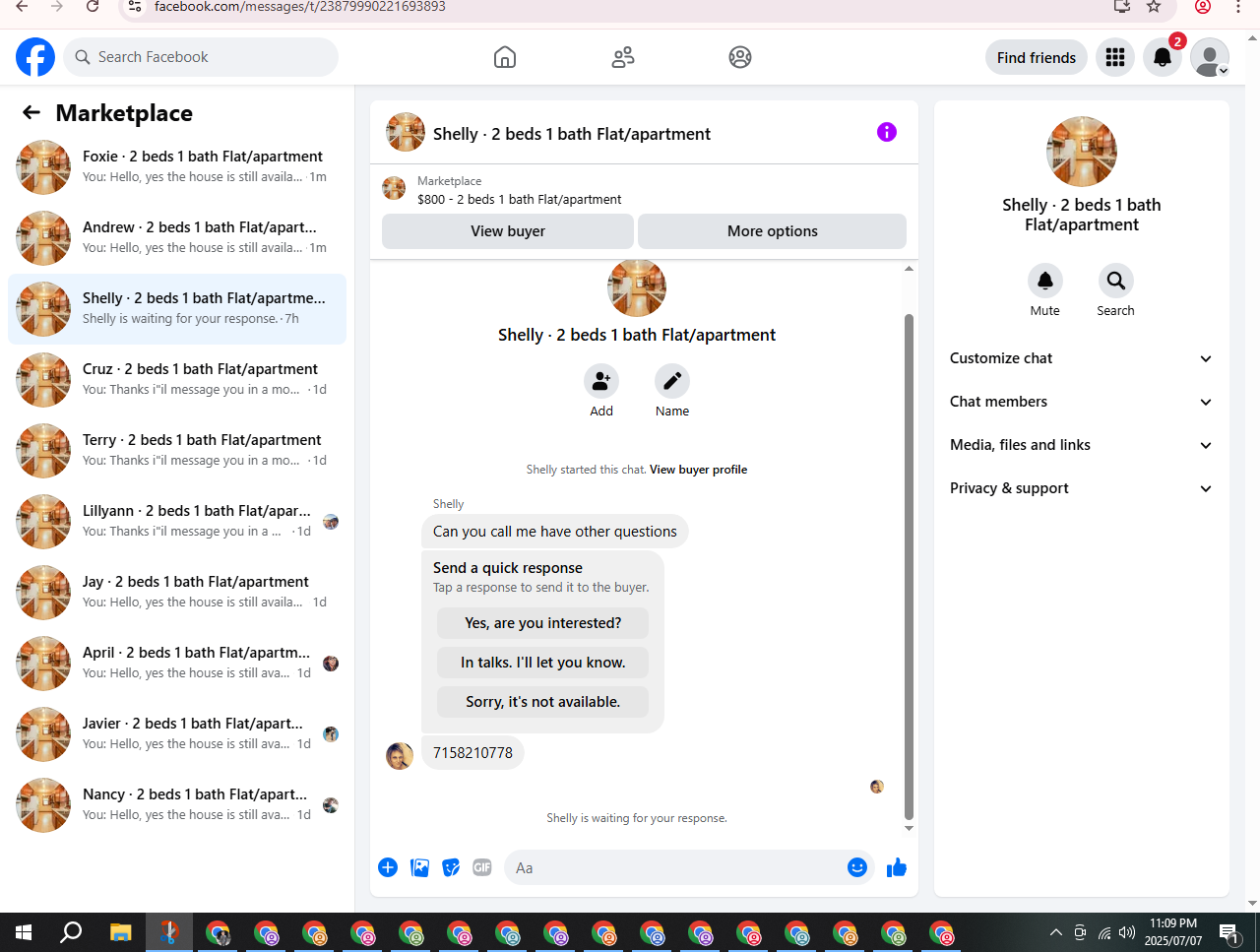This screenshot has width=1260, height=952.
Task: Click the View buyer button
Action: point(508,231)
